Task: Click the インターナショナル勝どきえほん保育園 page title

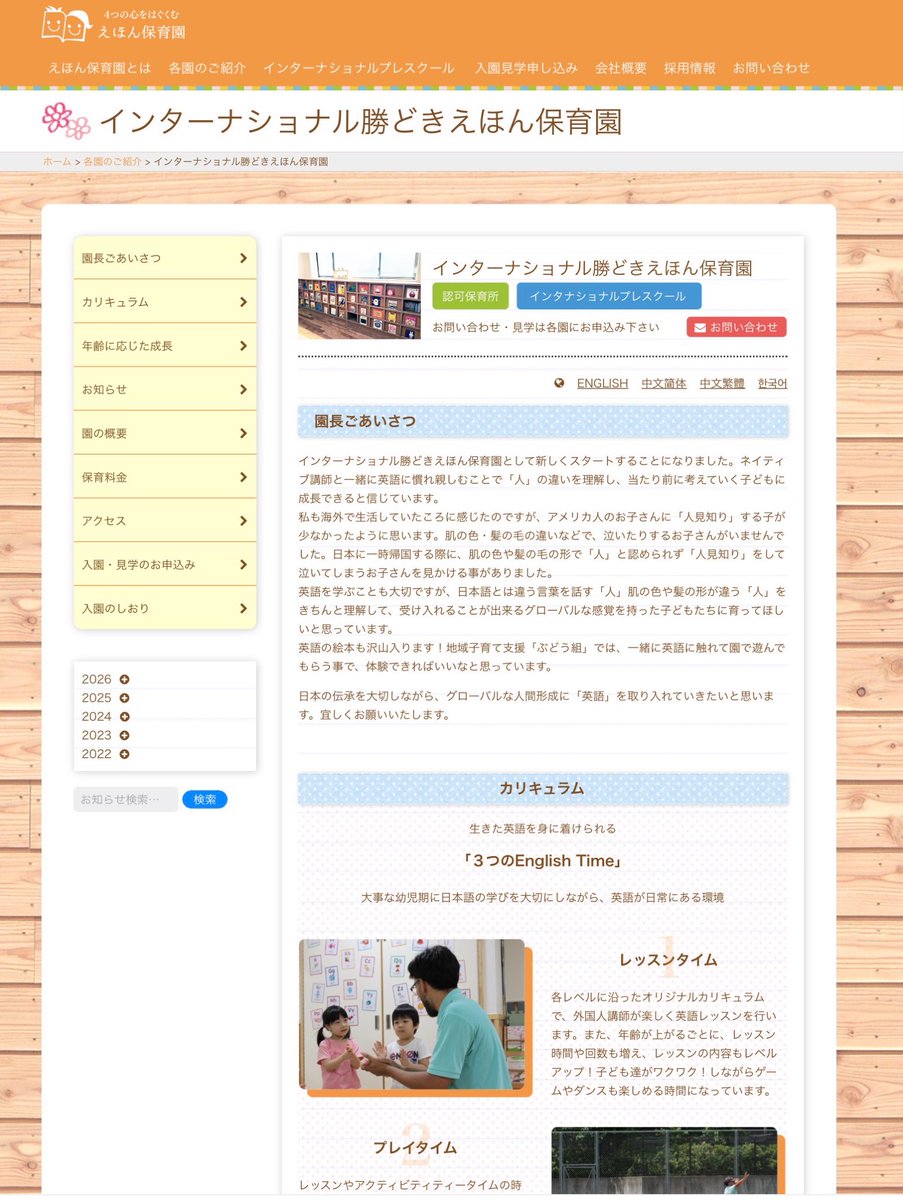Action: [361, 122]
